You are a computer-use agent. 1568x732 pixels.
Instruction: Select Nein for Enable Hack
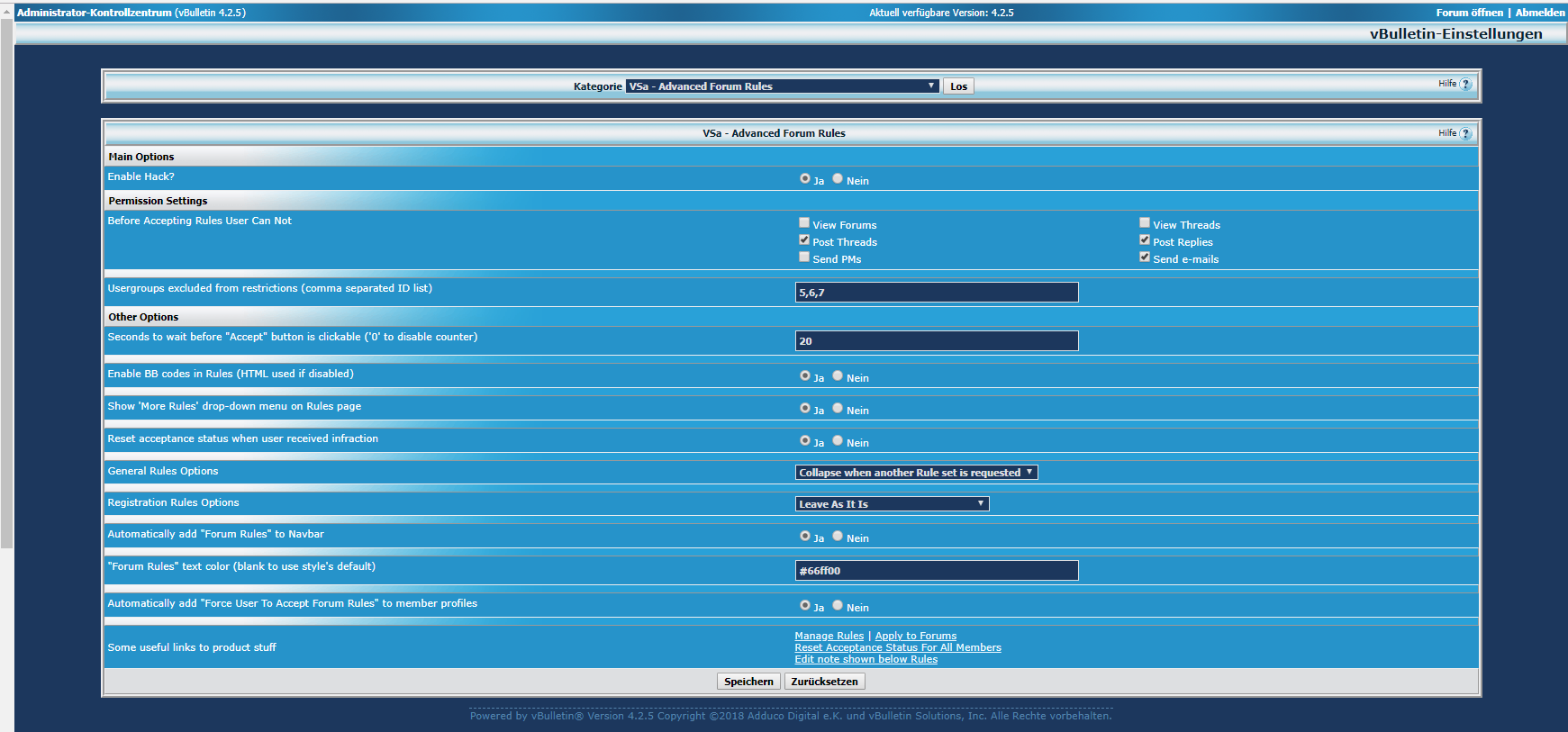pos(838,178)
